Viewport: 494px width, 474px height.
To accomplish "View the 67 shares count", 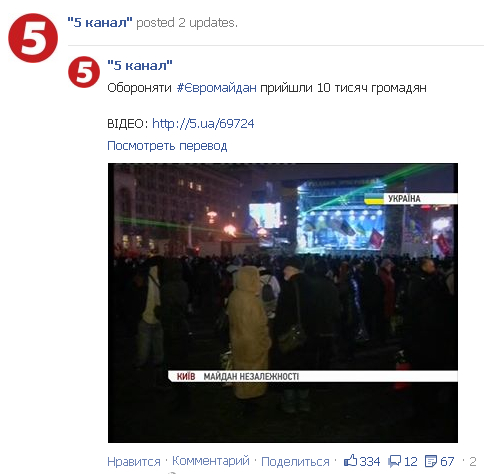I will (447, 462).
